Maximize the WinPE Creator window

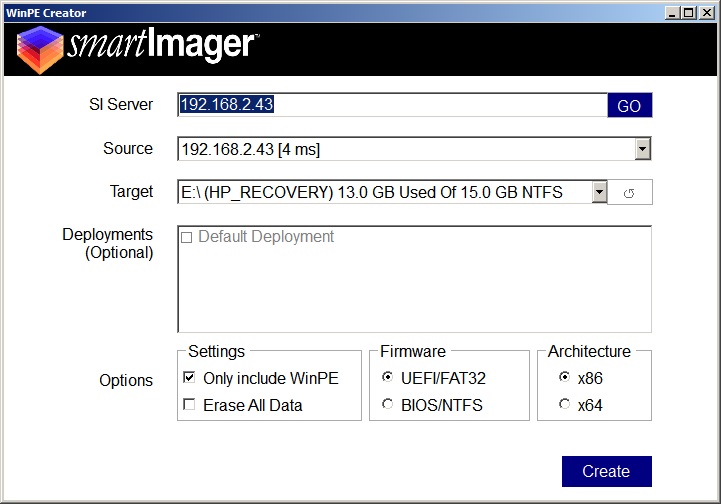(x=688, y=12)
